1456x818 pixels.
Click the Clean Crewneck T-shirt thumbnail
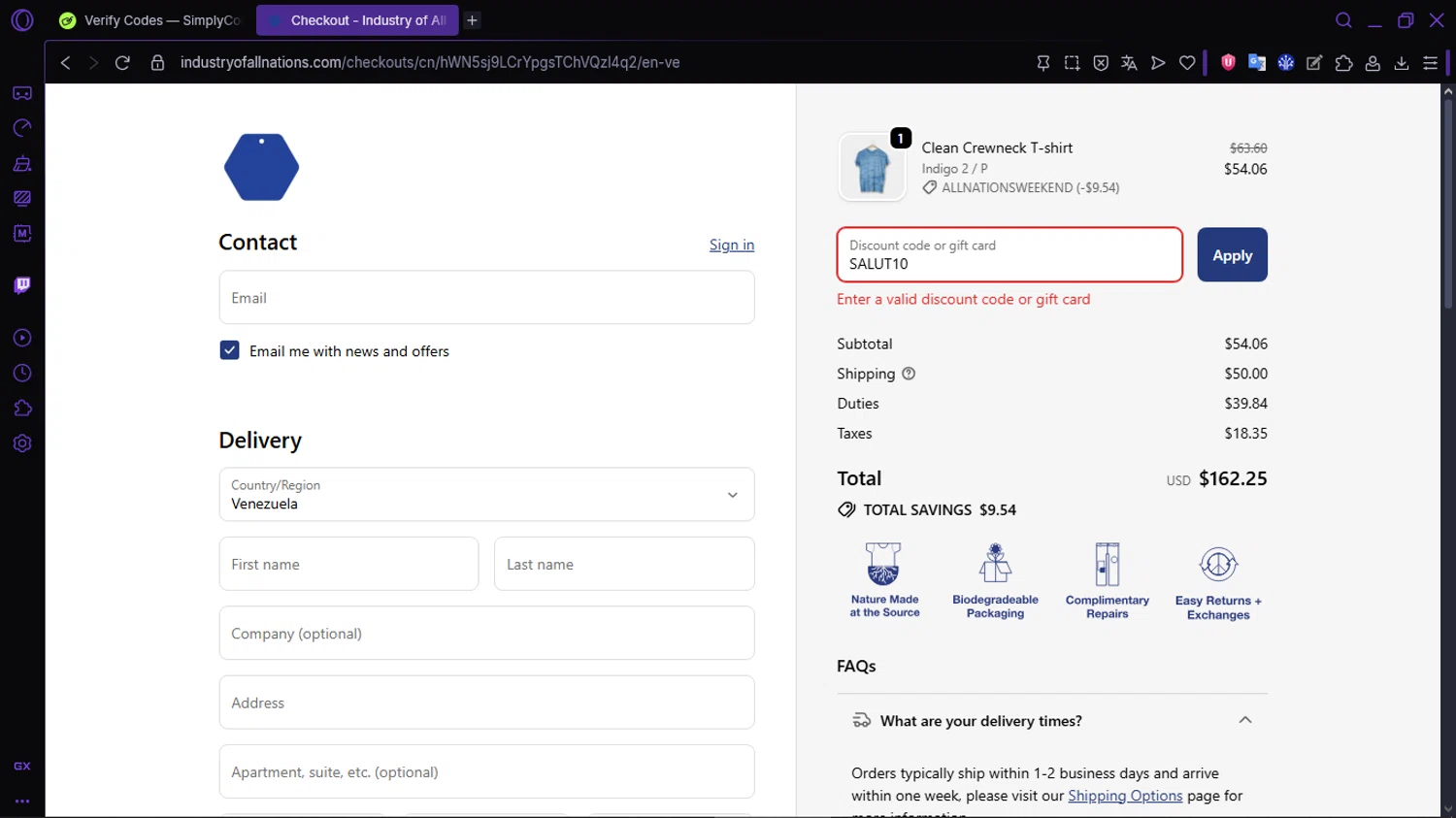point(872,167)
